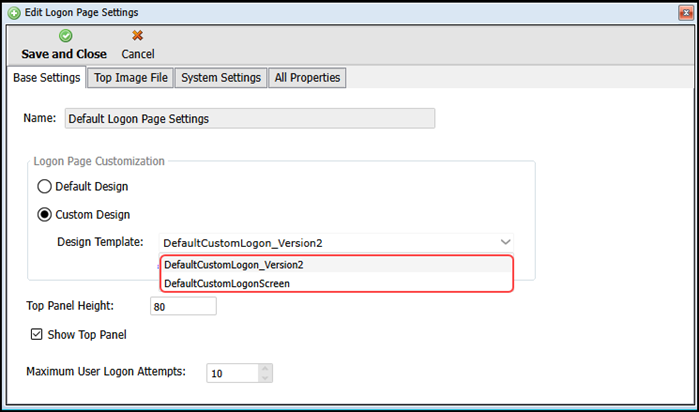The height and width of the screenshot is (412, 699).
Task: Increase Maximum User Logon Attempts with up arrow
Action: click(264, 367)
